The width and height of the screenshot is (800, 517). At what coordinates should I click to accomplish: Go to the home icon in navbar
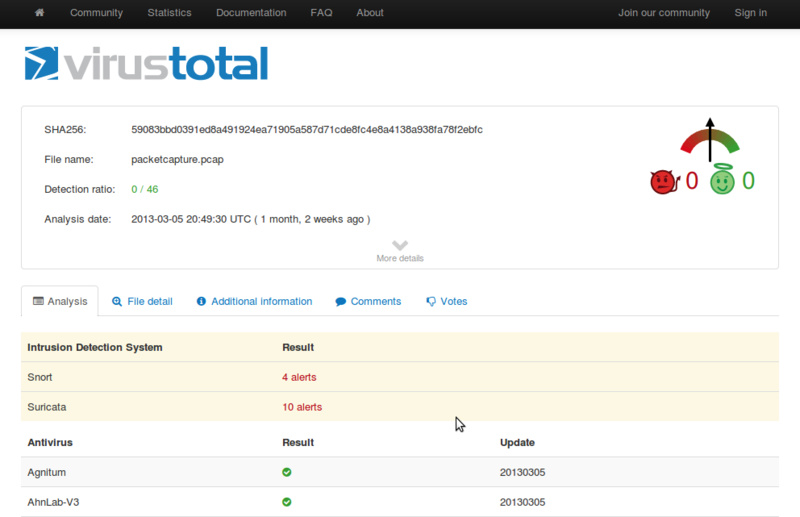pyautogui.click(x=39, y=13)
